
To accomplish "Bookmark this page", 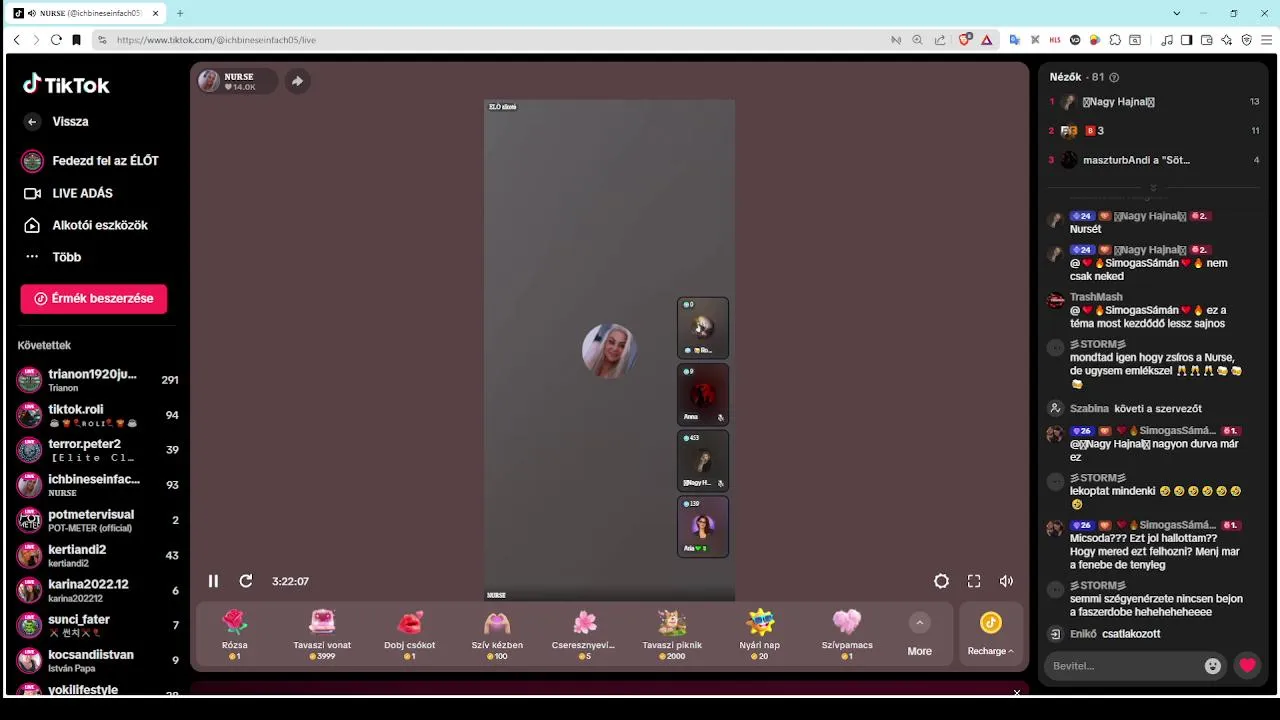I will coord(76,40).
